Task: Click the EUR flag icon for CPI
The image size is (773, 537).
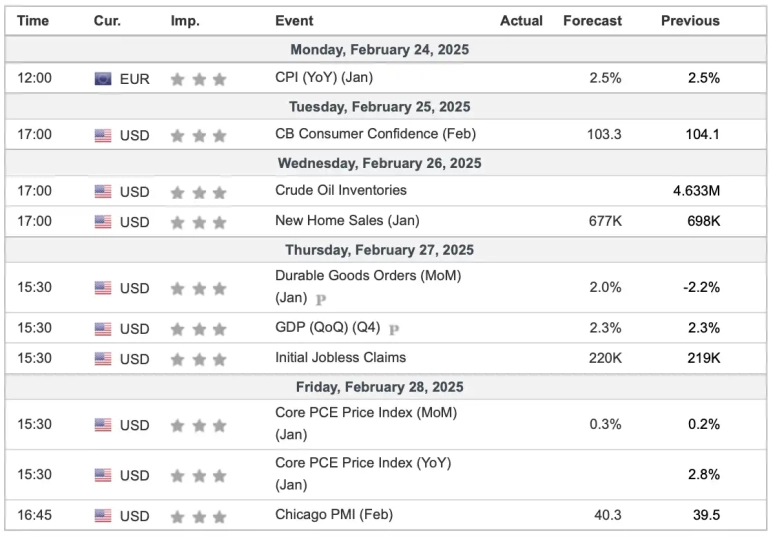Action: (103, 79)
